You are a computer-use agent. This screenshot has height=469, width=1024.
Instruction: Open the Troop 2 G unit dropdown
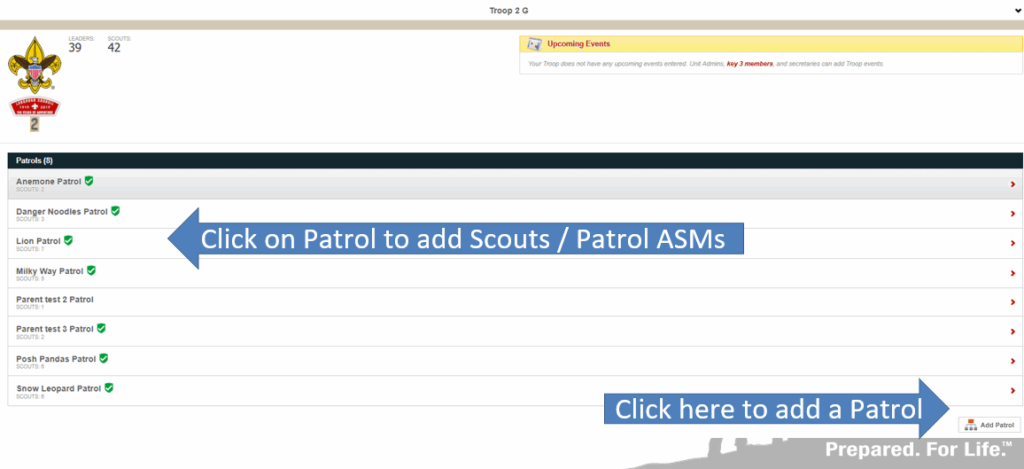(x=1016, y=10)
